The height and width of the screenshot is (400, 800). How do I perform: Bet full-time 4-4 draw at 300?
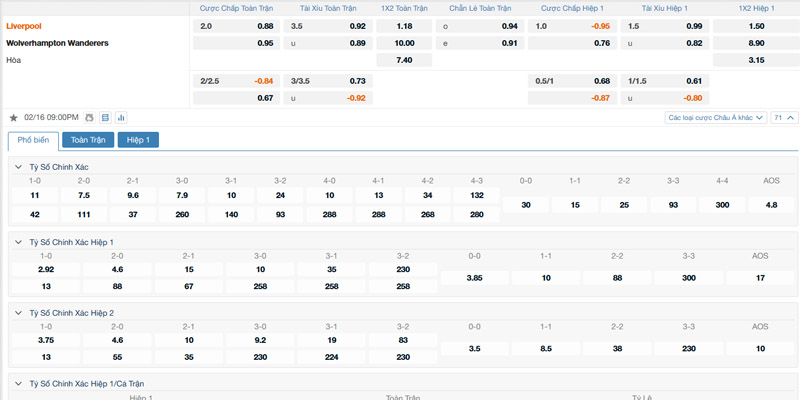click(722, 205)
